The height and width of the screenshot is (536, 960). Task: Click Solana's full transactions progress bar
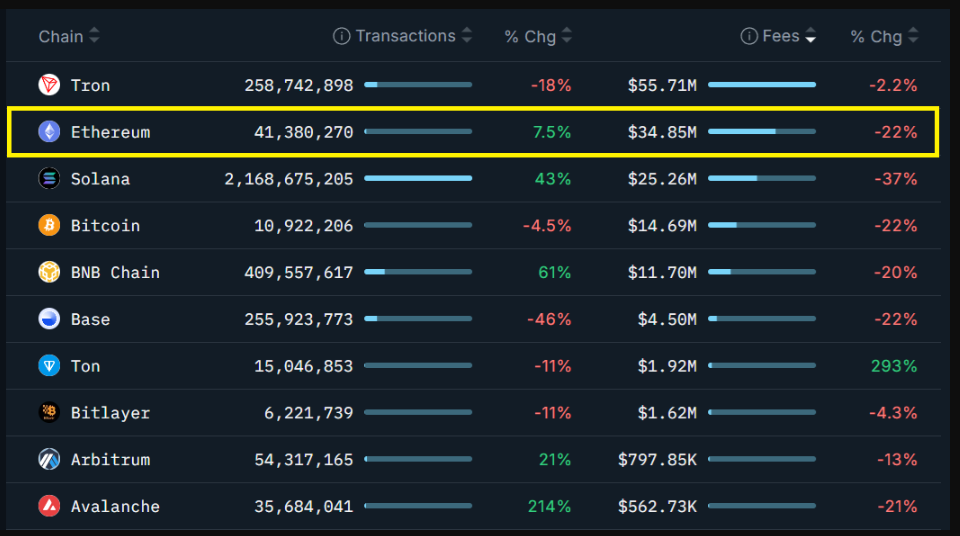[418, 178]
